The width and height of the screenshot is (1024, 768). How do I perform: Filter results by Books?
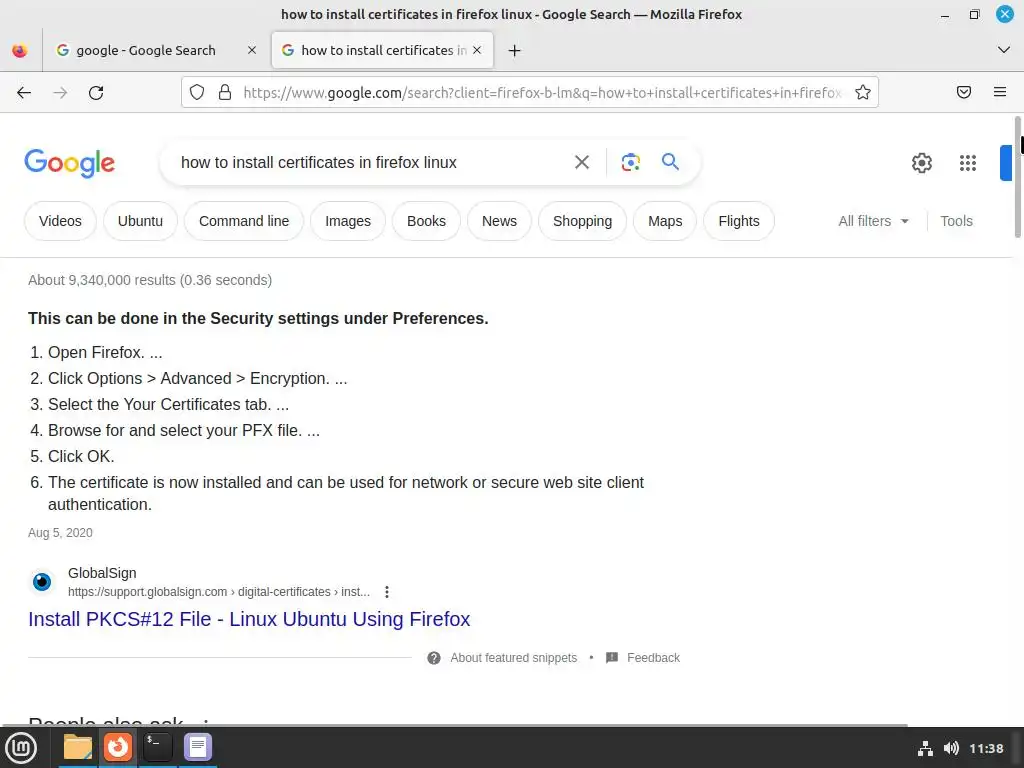[426, 221]
